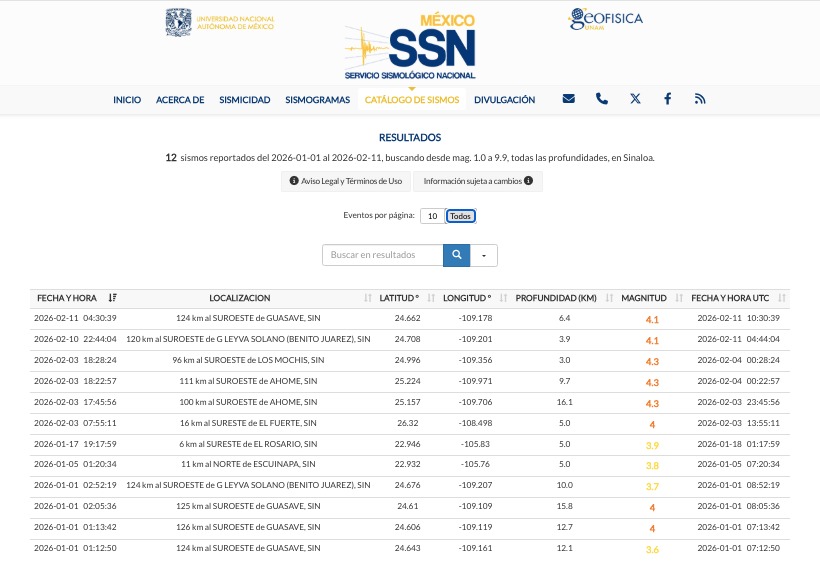Select '6 km al SURESTE de EL ROSARIO, SIN'
The width and height of the screenshot is (820, 581).
(x=248, y=443)
